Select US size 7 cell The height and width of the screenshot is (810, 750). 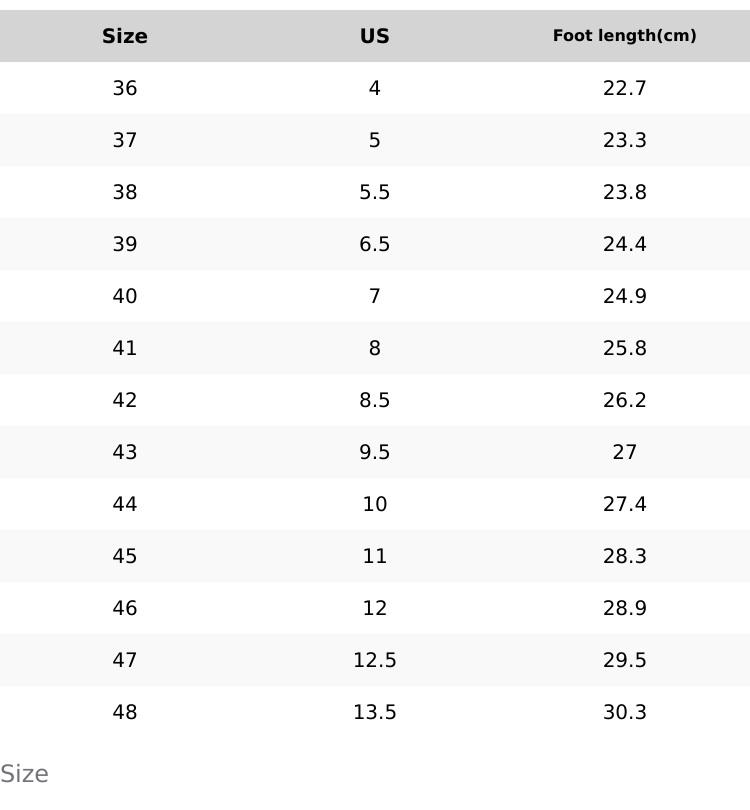click(x=375, y=296)
